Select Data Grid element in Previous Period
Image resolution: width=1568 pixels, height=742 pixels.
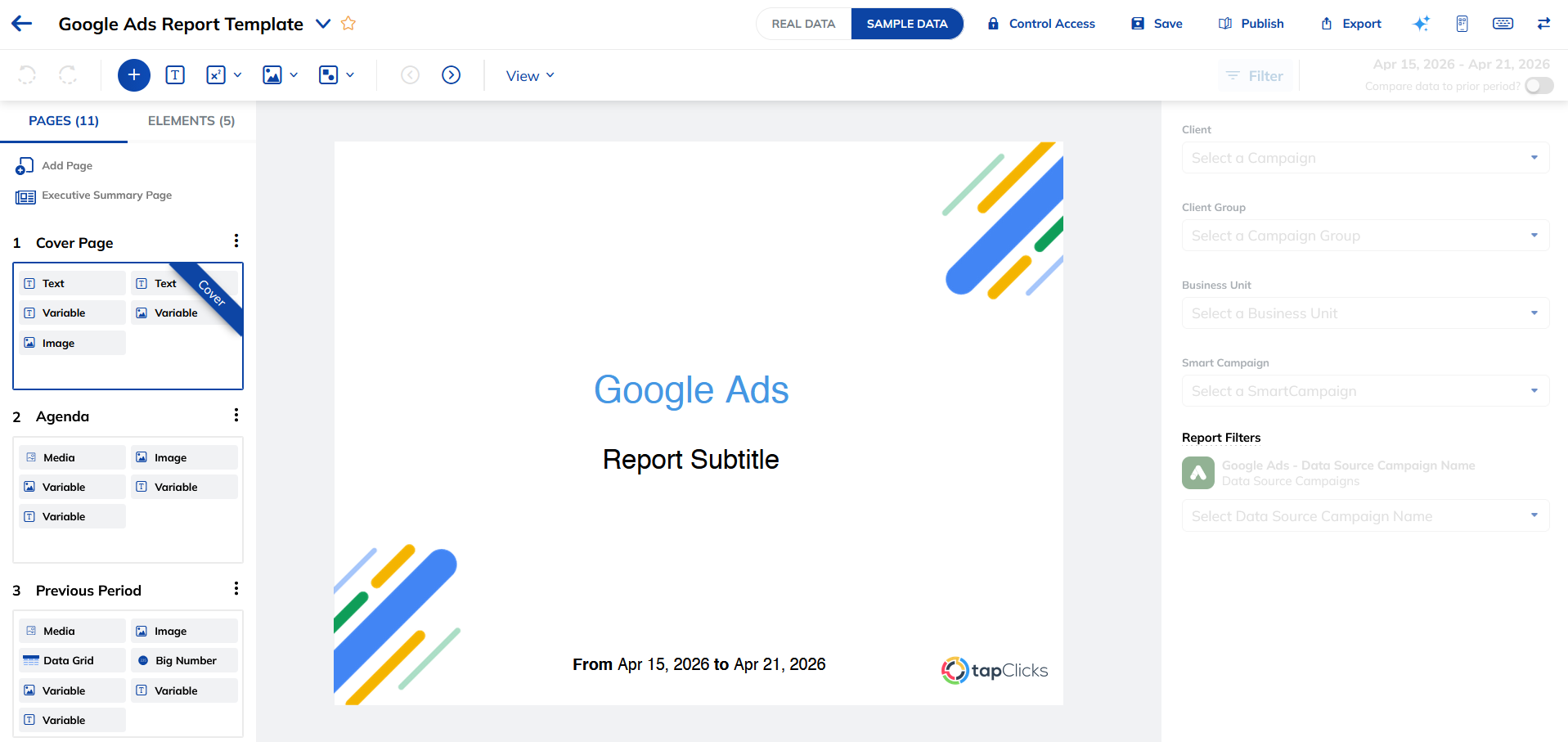click(72, 660)
